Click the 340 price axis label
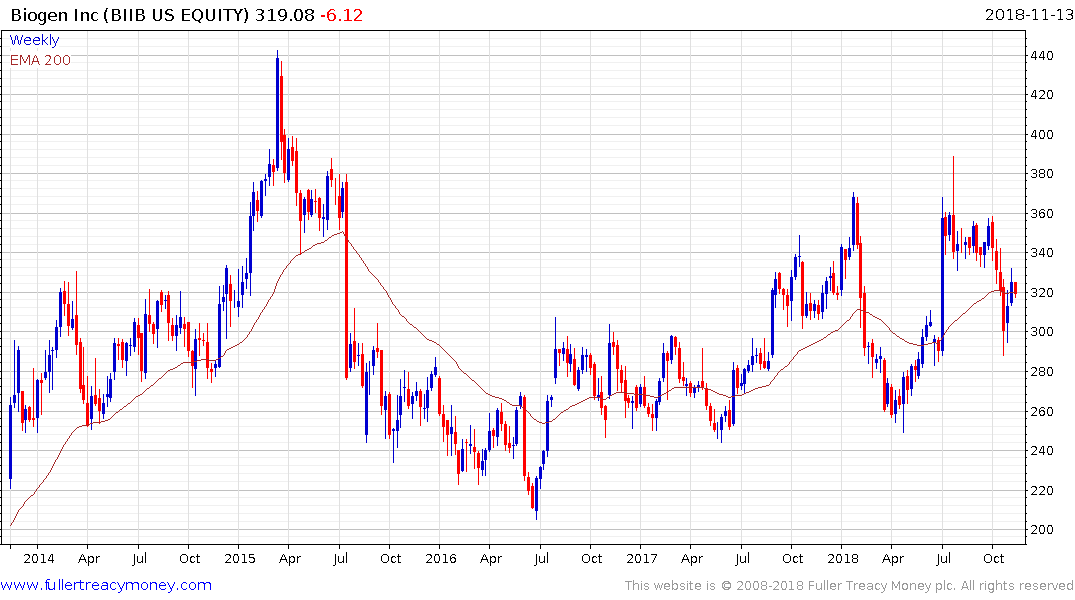Screen dimensions: 1075x600 [1042, 252]
